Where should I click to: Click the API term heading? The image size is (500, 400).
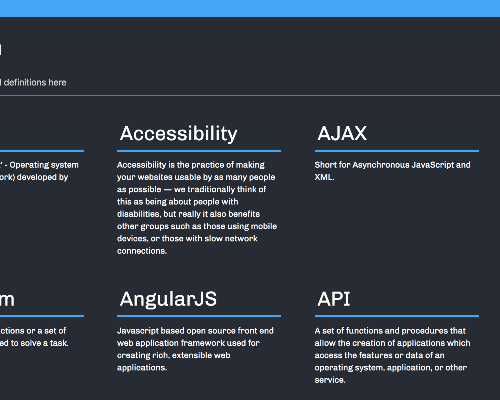click(x=334, y=299)
